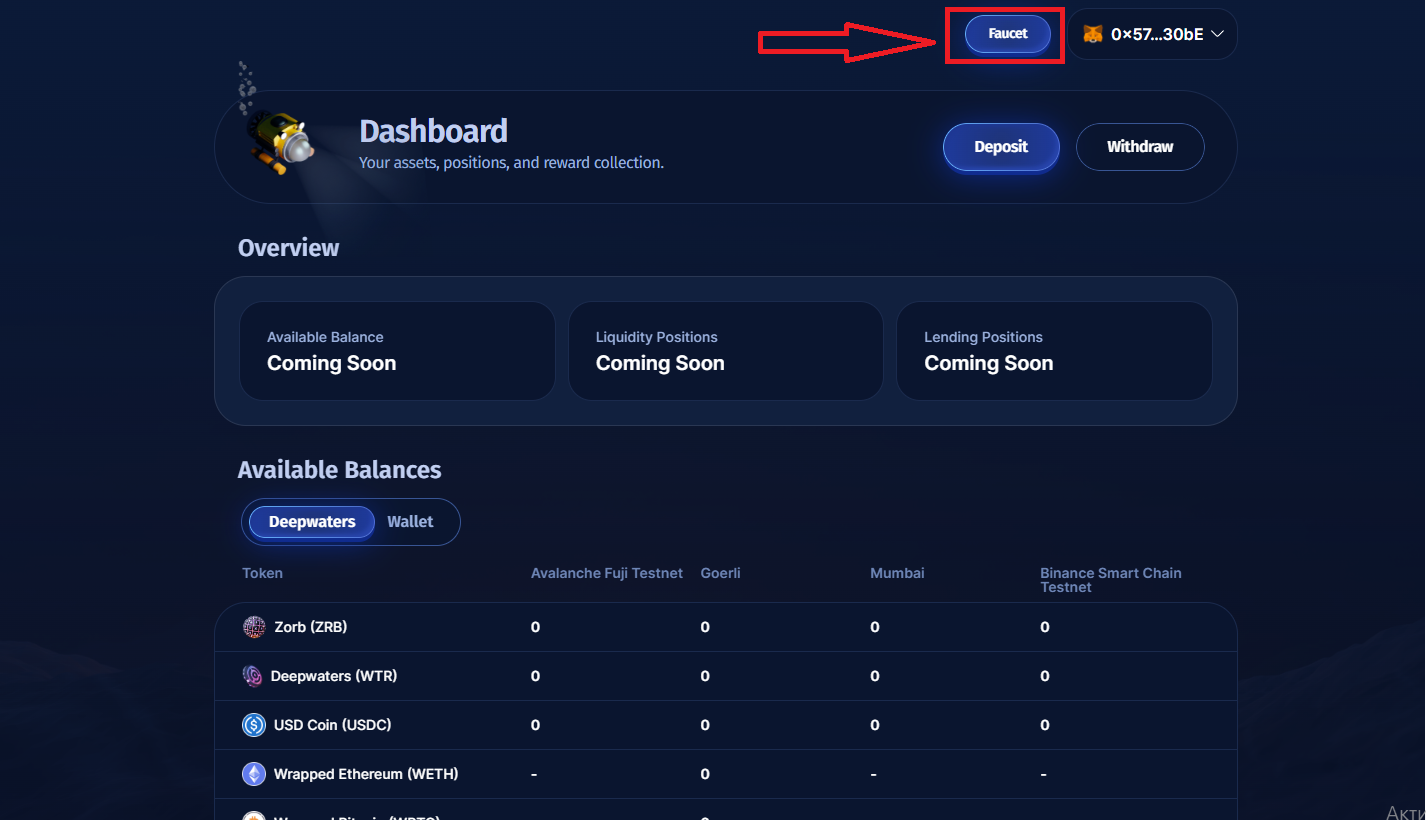This screenshot has width=1426, height=820.
Task: Click the USD Coin (USDC) token icon
Action: click(254, 725)
